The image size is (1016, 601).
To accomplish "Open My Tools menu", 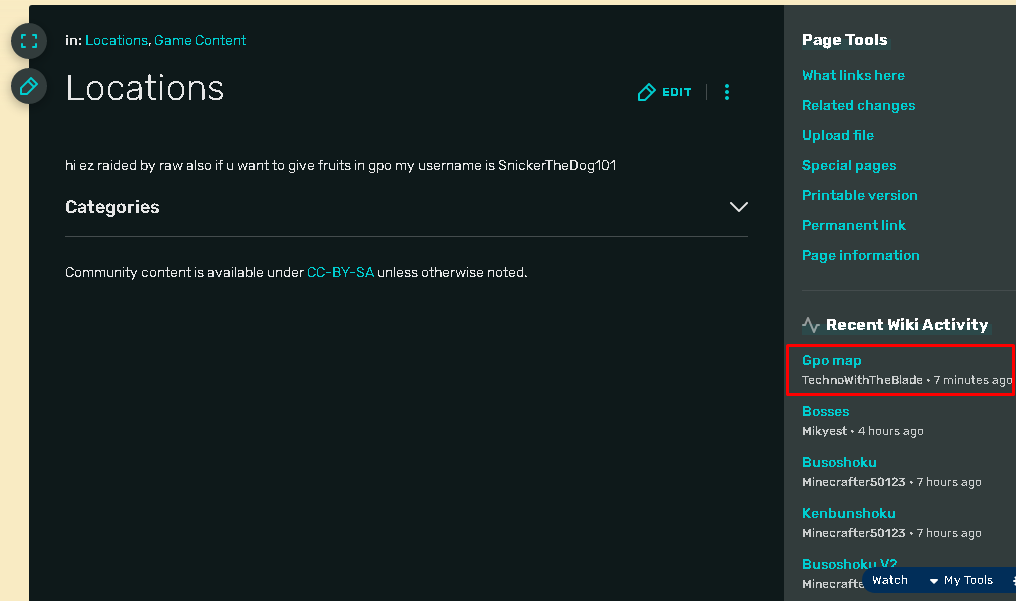I will (x=965, y=580).
